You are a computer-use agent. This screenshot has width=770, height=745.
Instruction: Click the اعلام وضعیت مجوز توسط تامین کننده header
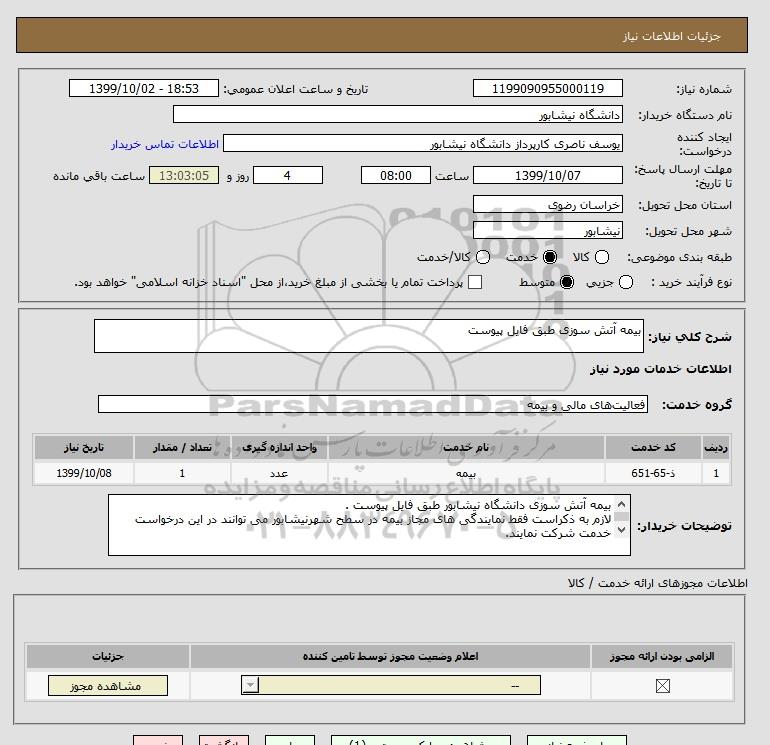coord(390,656)
